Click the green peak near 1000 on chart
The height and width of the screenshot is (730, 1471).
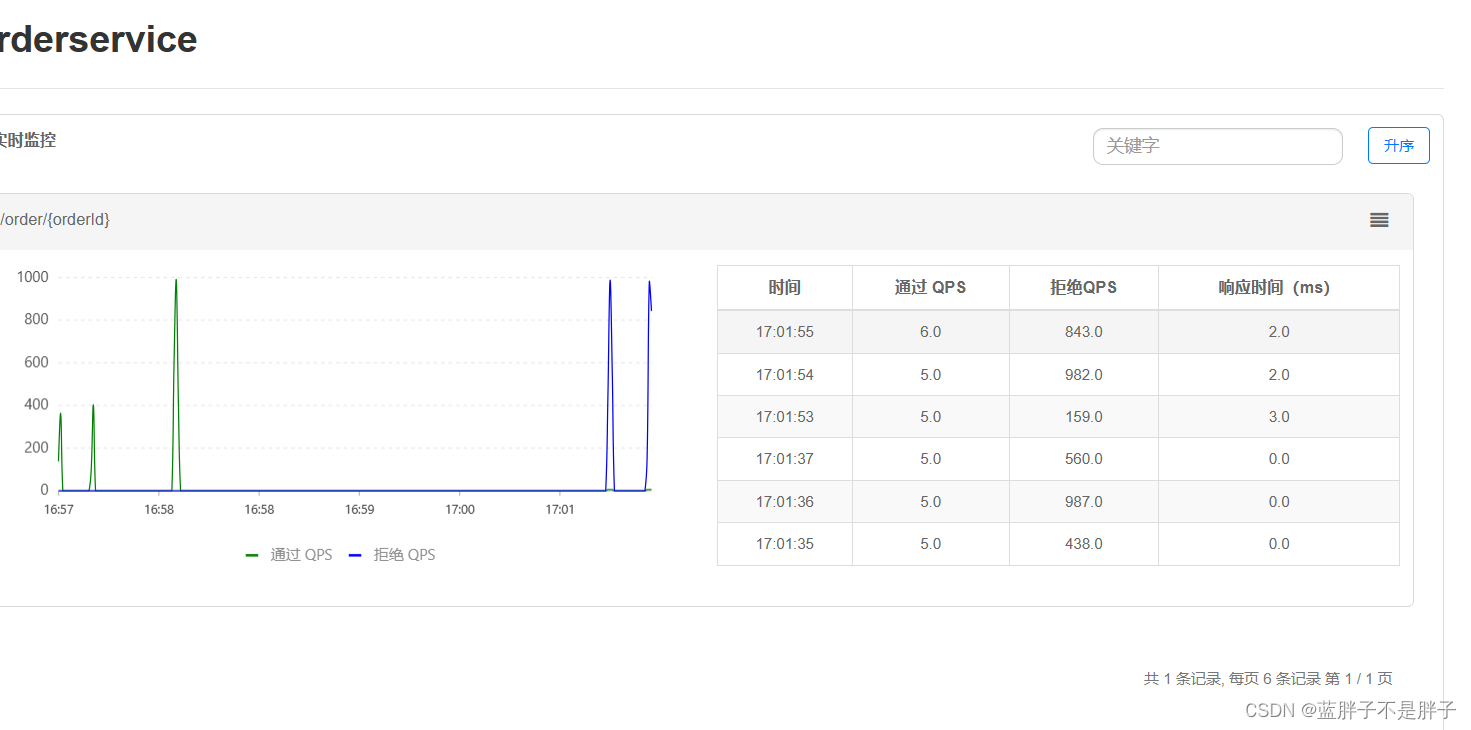coord(176,281)
